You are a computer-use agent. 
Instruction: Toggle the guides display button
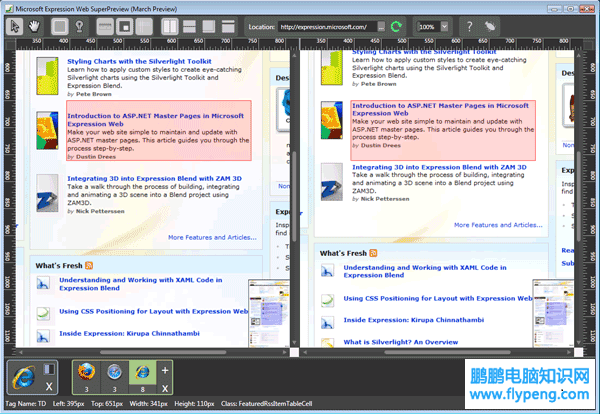click(x=144, y=26)
